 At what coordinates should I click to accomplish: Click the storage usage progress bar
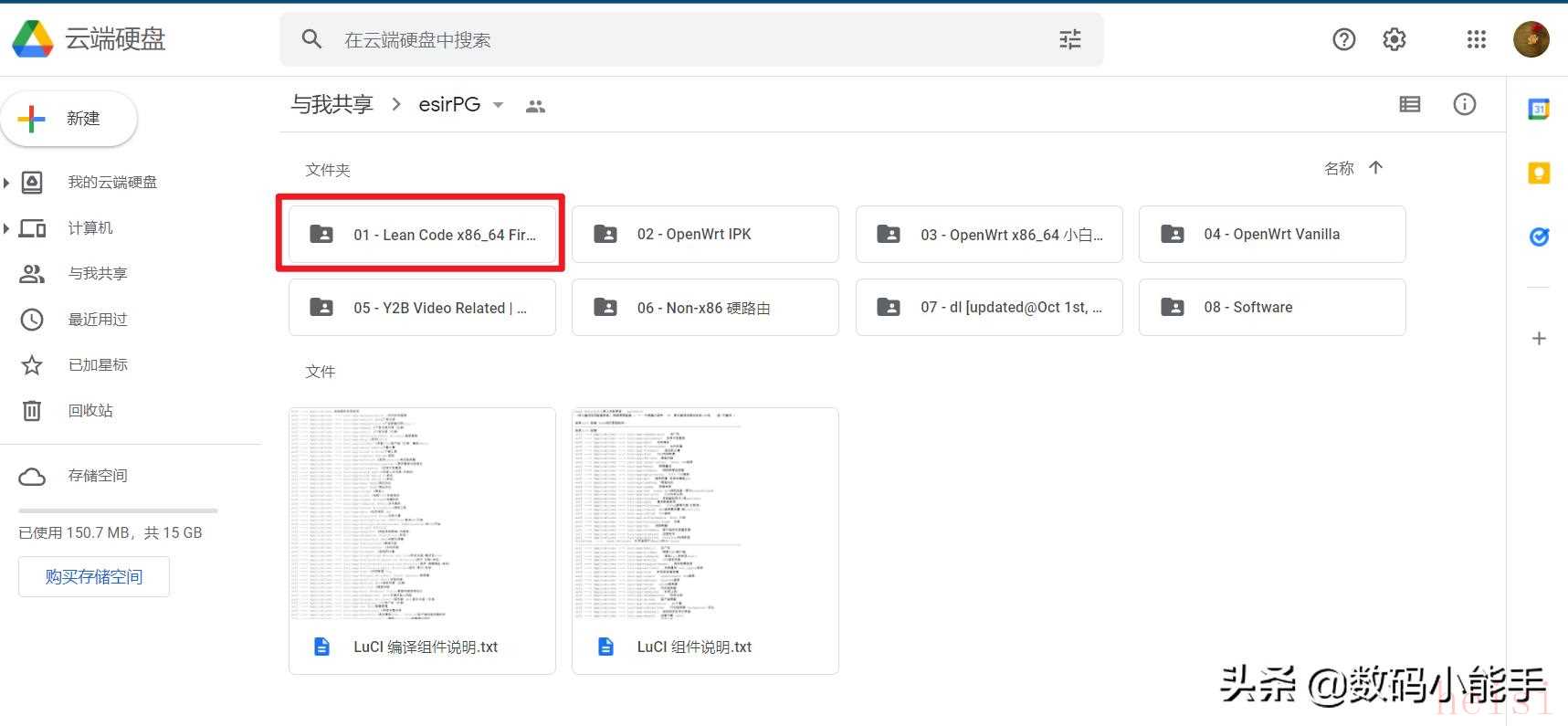(118, 510)
